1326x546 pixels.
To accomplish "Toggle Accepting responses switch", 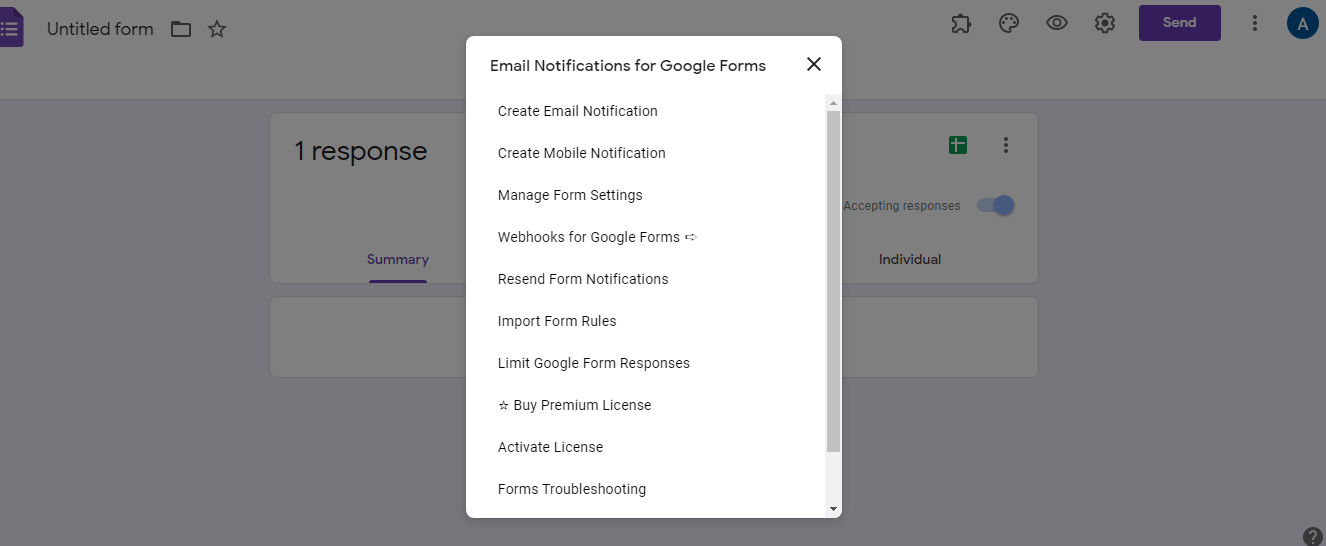I will coord(995,205).
